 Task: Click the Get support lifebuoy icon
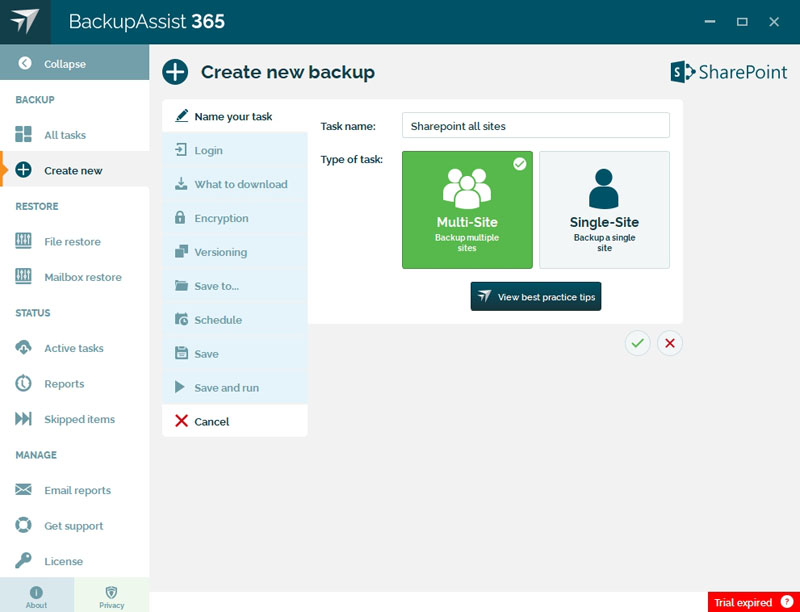click(23, 525)
